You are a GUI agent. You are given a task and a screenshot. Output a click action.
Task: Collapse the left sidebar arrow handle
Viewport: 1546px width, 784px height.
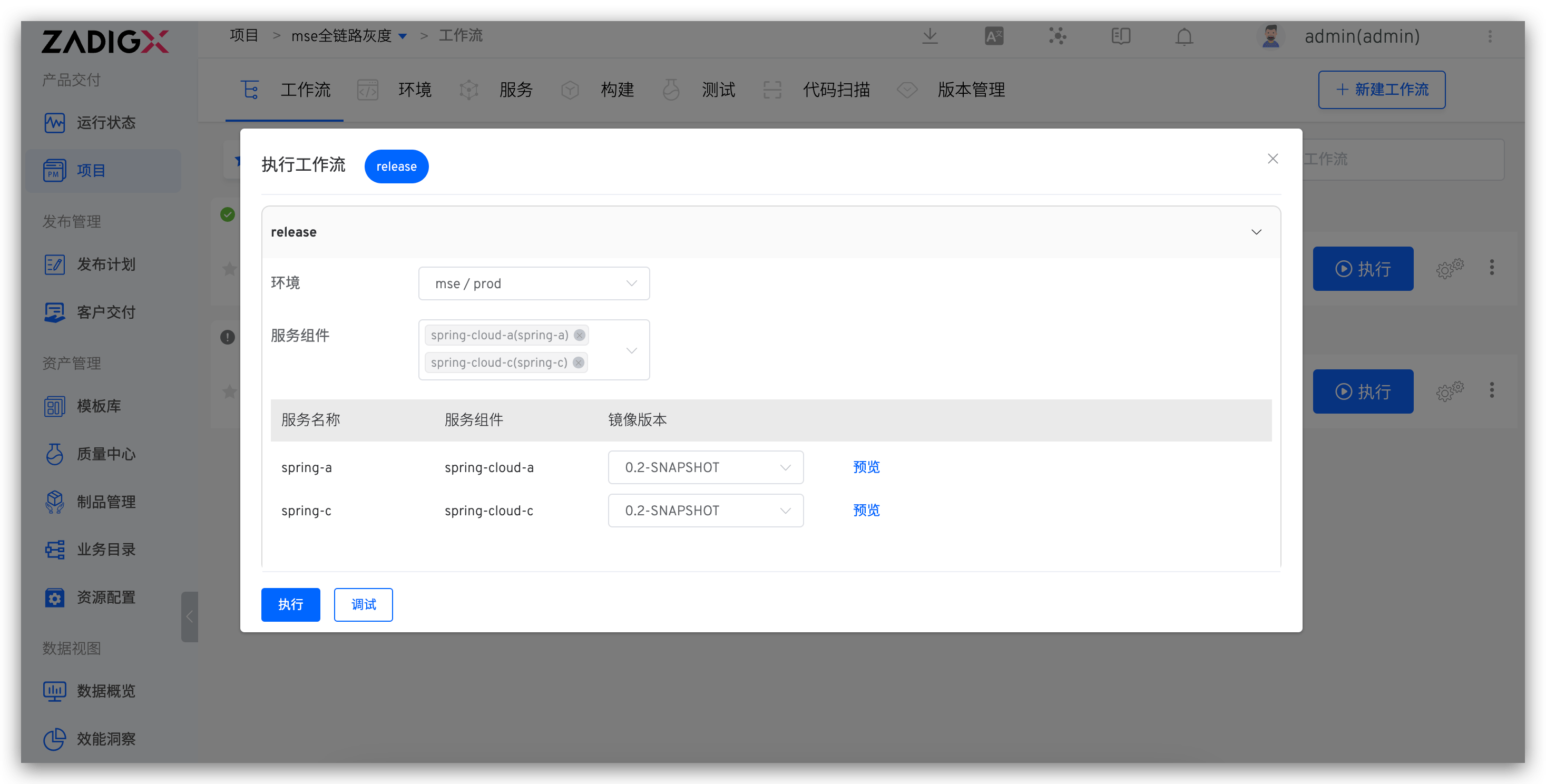(x=189, y=616)
